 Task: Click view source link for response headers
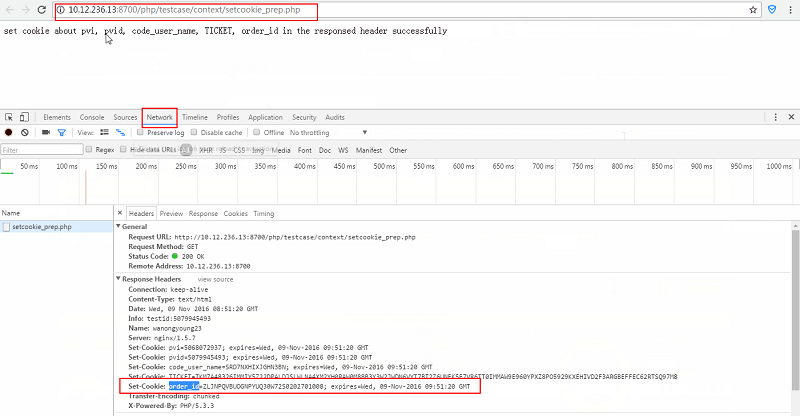click(215, 279)
